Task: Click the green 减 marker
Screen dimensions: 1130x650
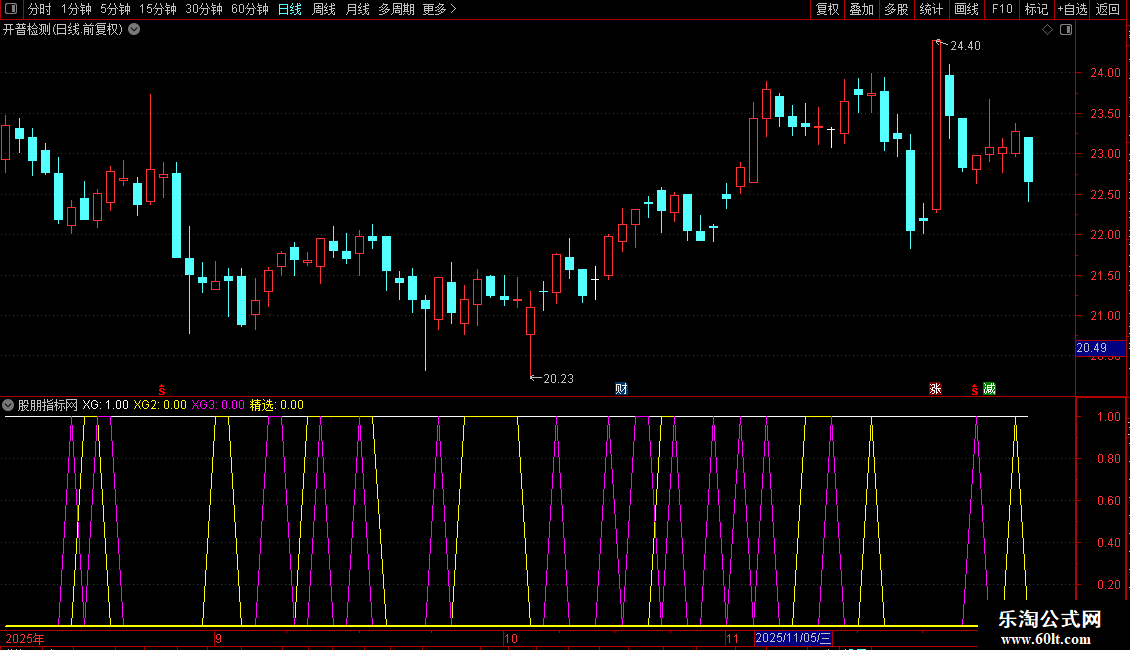Action: coord(989,389)
